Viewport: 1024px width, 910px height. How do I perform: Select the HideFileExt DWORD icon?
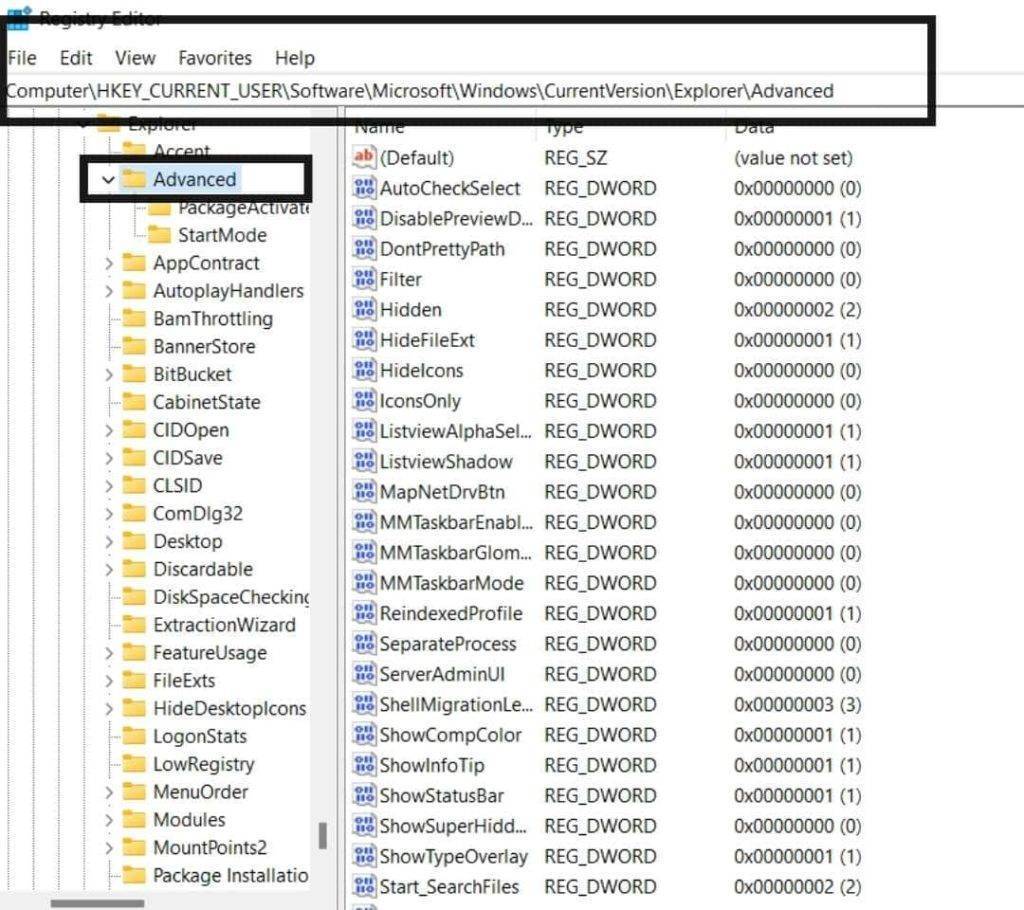[x=364, y=340]
